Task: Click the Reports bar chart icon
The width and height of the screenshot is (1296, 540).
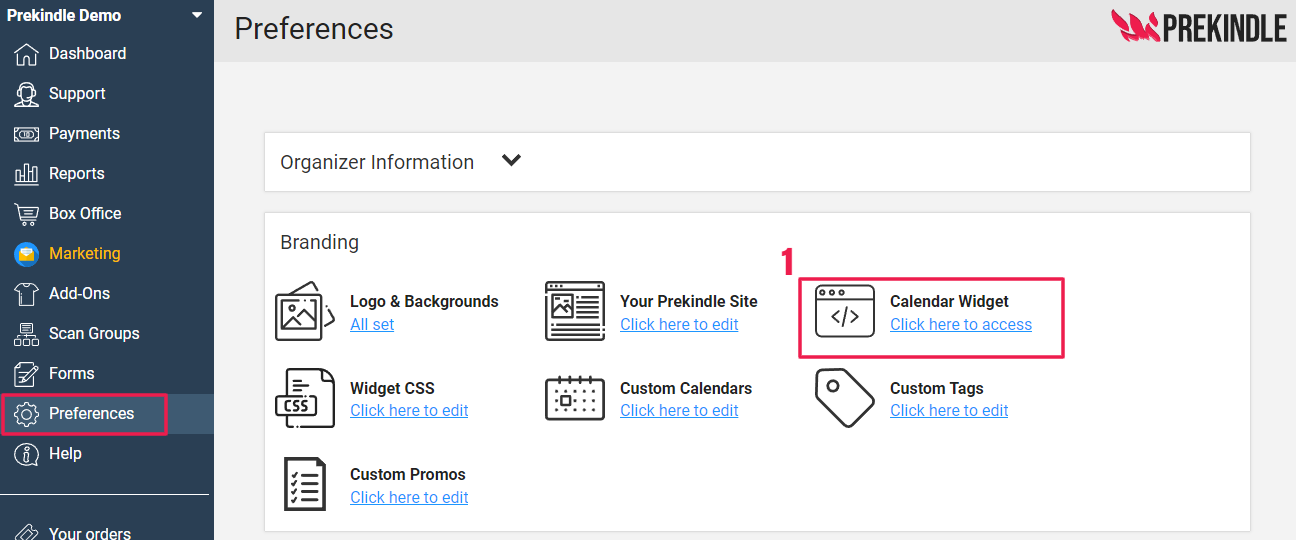Action: tap(27, 174)
